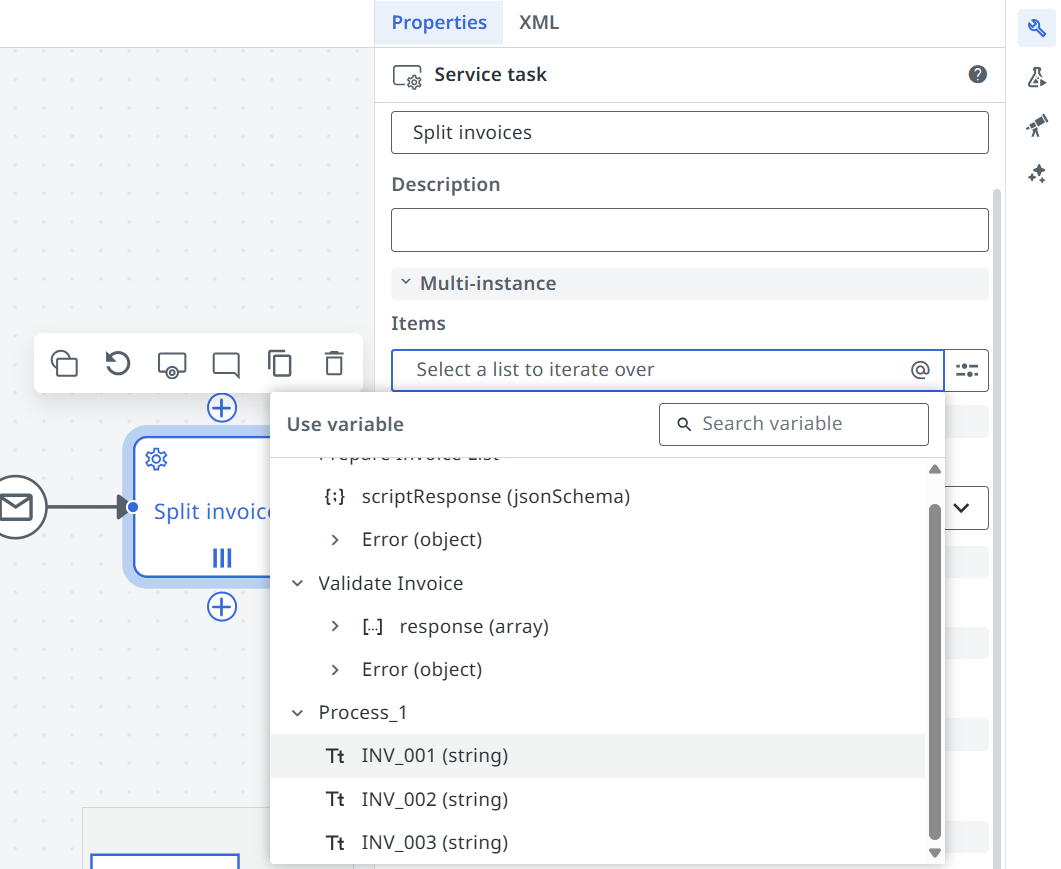Image resolution: width=1061 pixels, height=869 pixels.
Task: Open the dropdown chevron behind variable list
Action: (x=962, y=508)
